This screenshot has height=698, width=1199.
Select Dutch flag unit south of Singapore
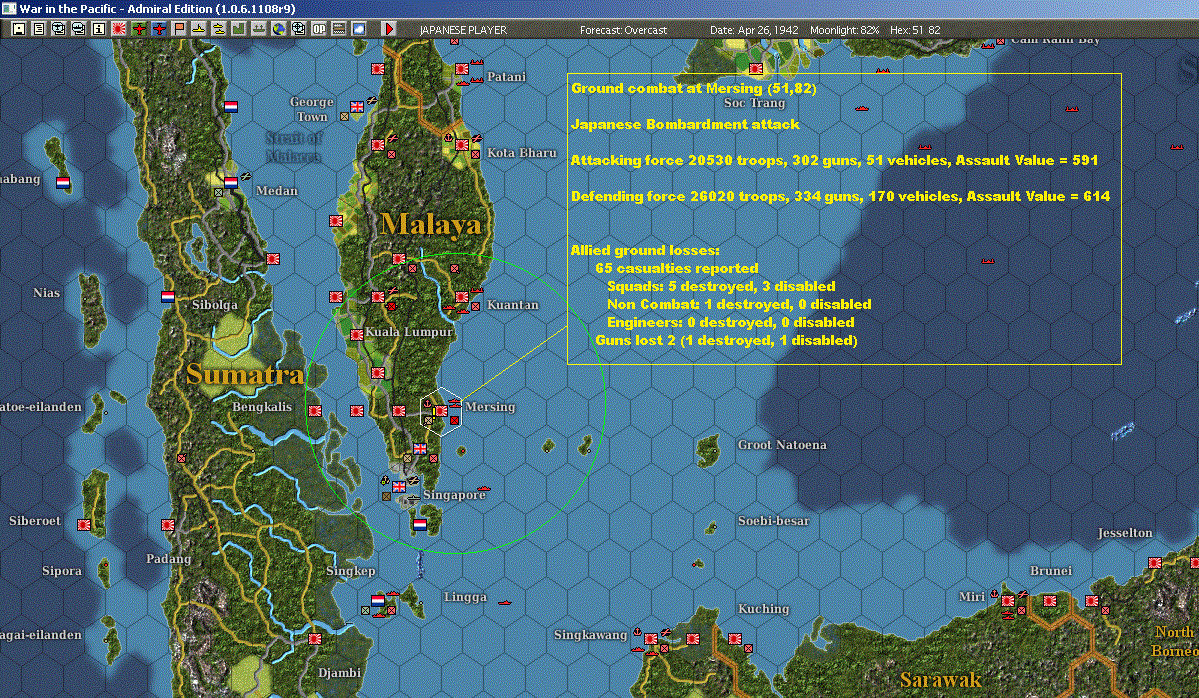[x=420, y=525]
